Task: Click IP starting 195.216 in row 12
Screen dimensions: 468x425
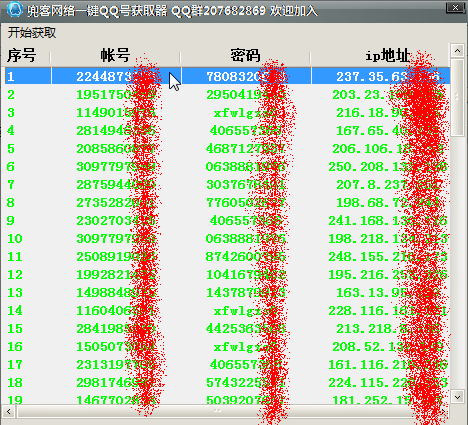Action: 388,275
